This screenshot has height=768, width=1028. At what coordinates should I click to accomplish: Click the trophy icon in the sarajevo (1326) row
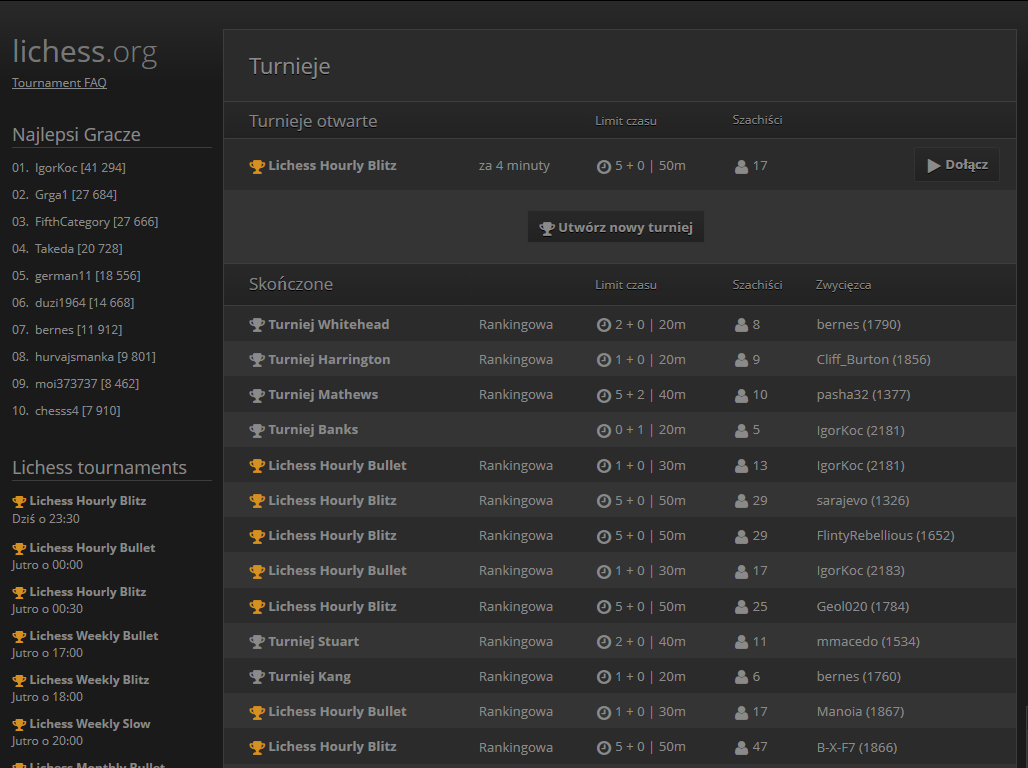click(257, 500)
